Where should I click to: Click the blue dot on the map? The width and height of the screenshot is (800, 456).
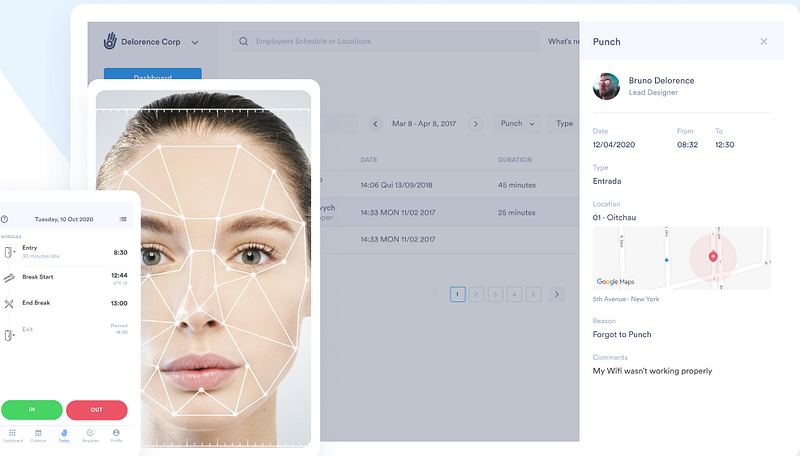666,260
